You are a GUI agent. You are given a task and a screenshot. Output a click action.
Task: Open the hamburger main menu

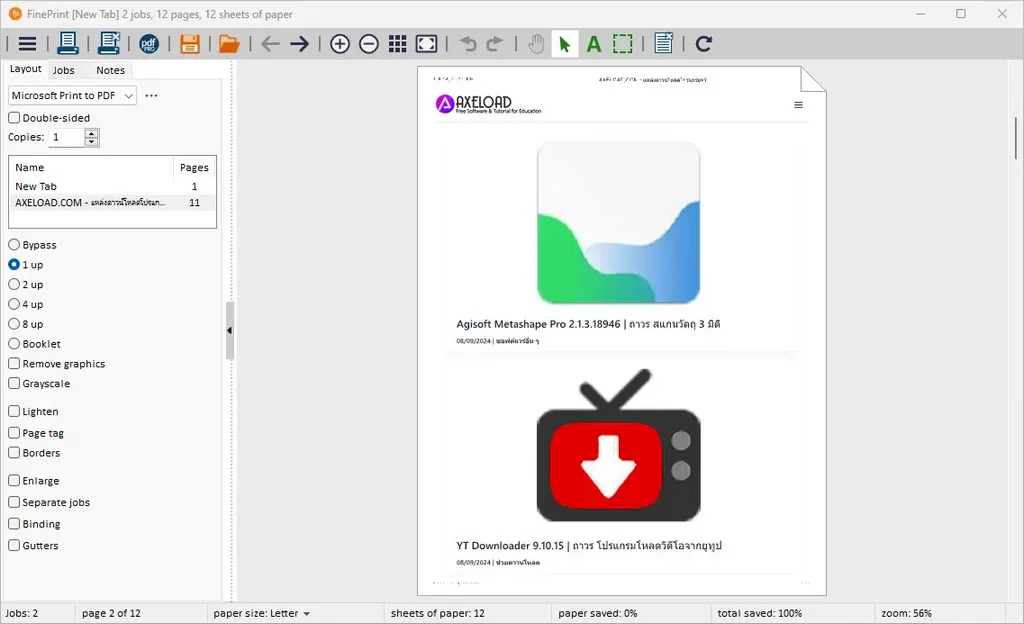tap(27, 44)
